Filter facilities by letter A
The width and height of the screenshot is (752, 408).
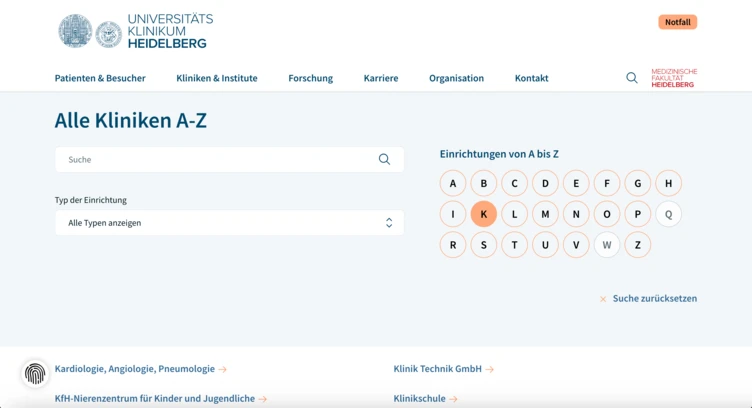(453, 183)
